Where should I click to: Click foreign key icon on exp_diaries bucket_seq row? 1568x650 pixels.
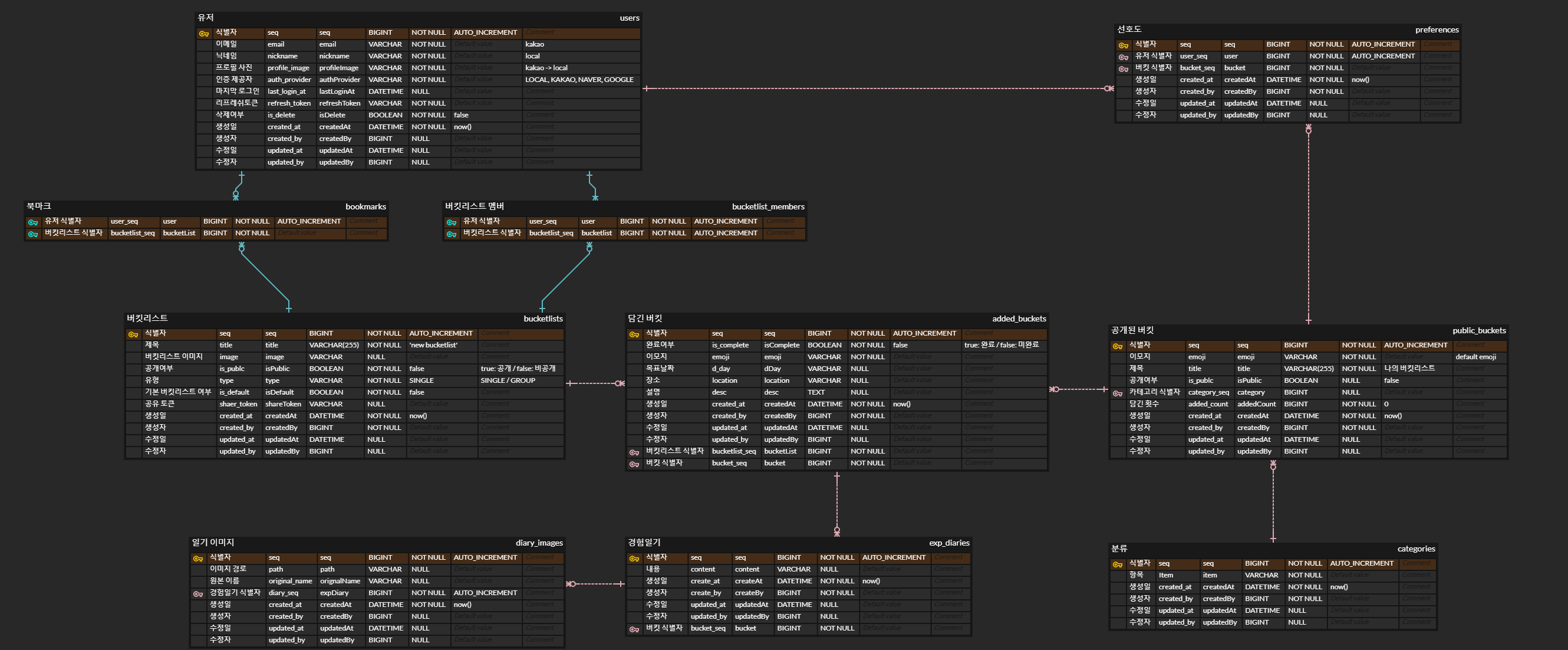[x=634, y=629]
